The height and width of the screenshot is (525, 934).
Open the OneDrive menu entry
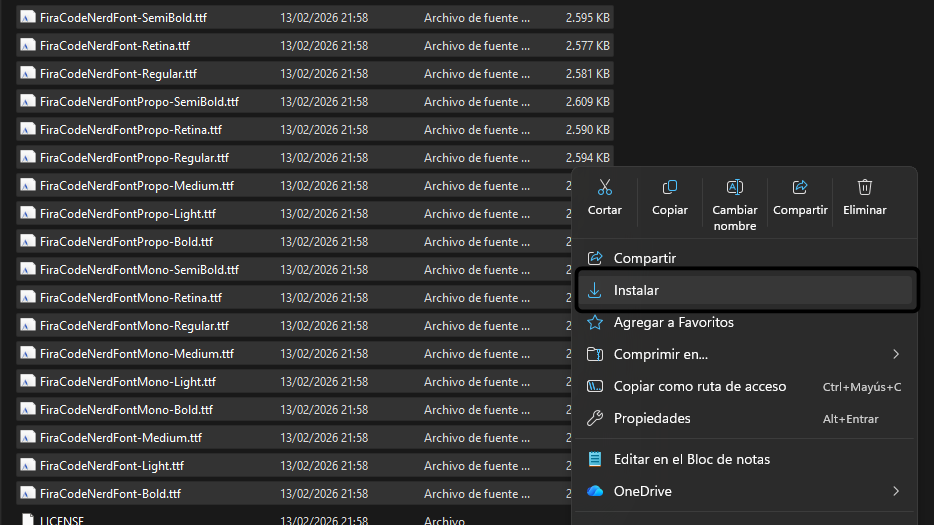(745, 492)
